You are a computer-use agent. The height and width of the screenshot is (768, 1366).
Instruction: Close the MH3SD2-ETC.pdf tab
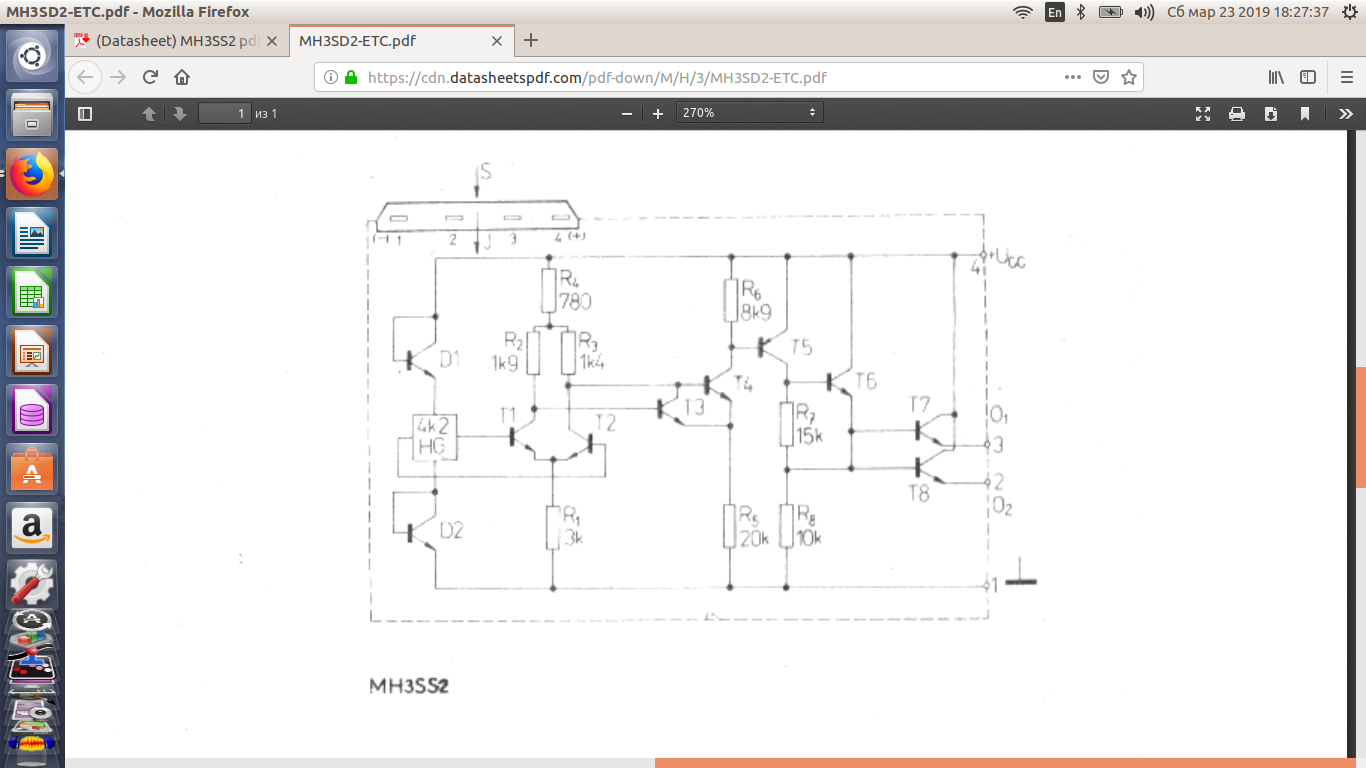pos(498,41)
